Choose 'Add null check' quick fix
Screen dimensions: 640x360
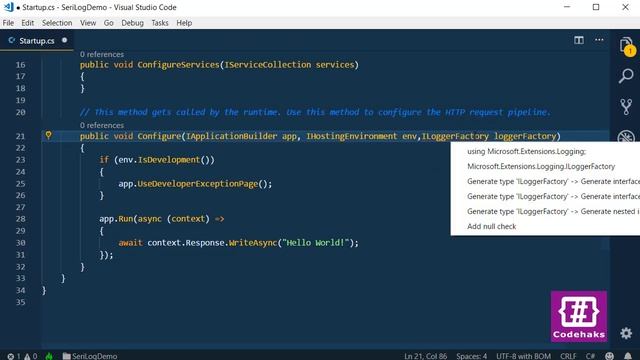491,227
